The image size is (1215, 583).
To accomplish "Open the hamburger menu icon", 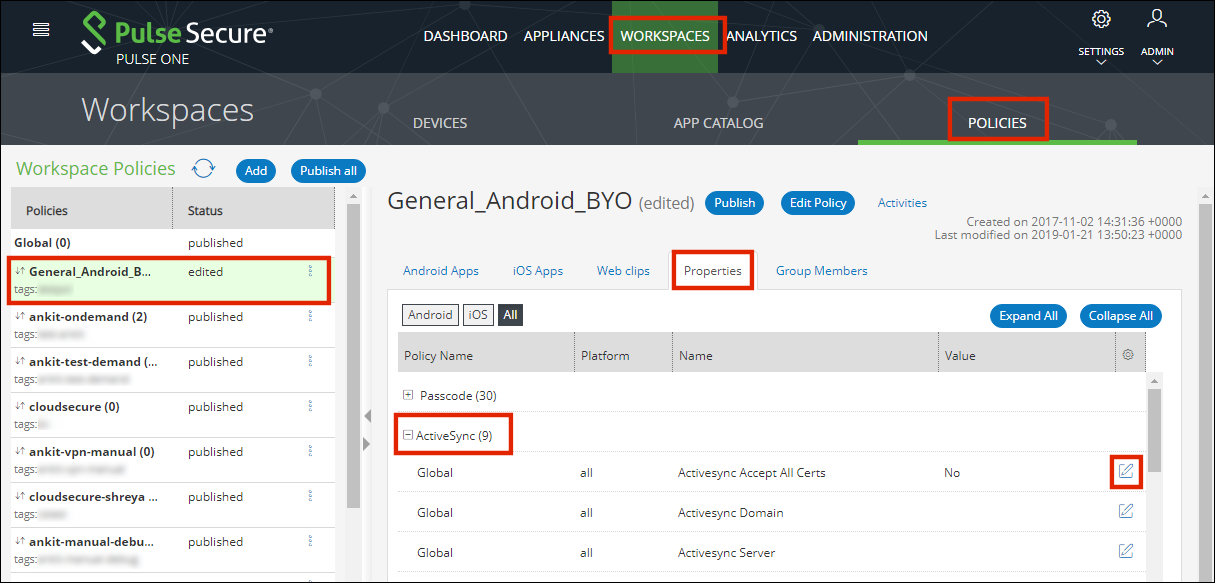I will (x=41, y=29).
